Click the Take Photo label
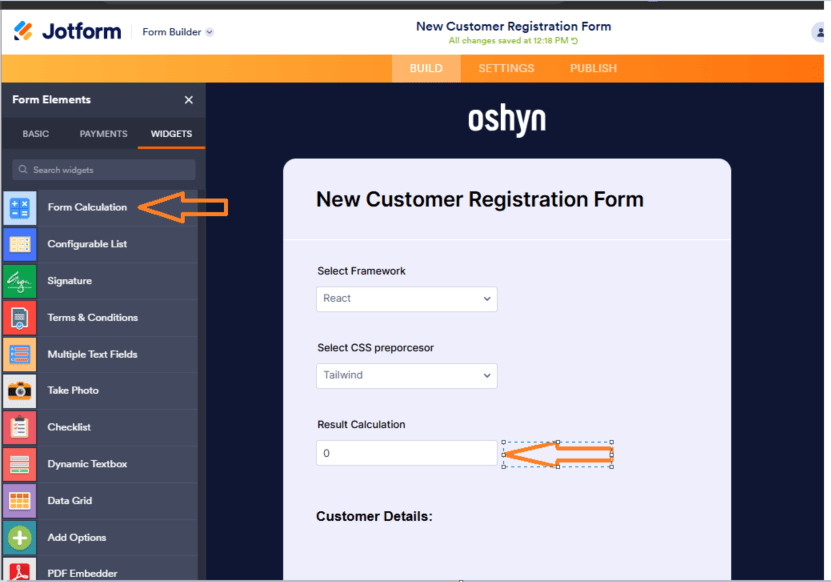 click(x=73, y=390)
